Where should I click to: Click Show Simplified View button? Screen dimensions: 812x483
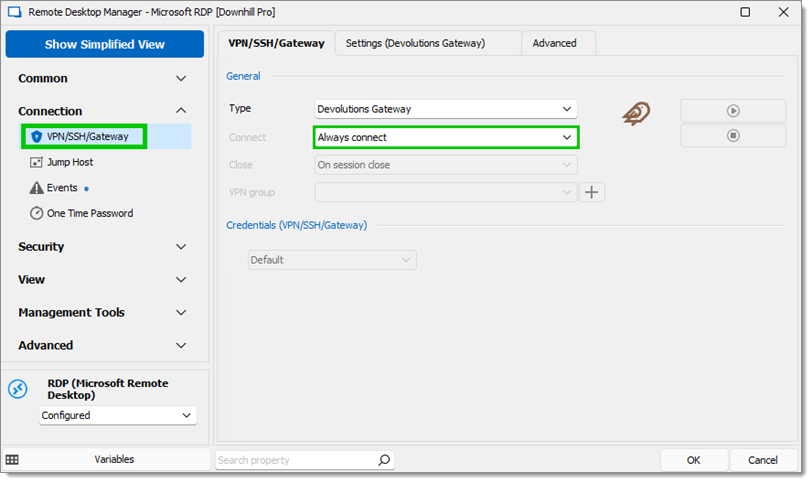click(105, 44)
